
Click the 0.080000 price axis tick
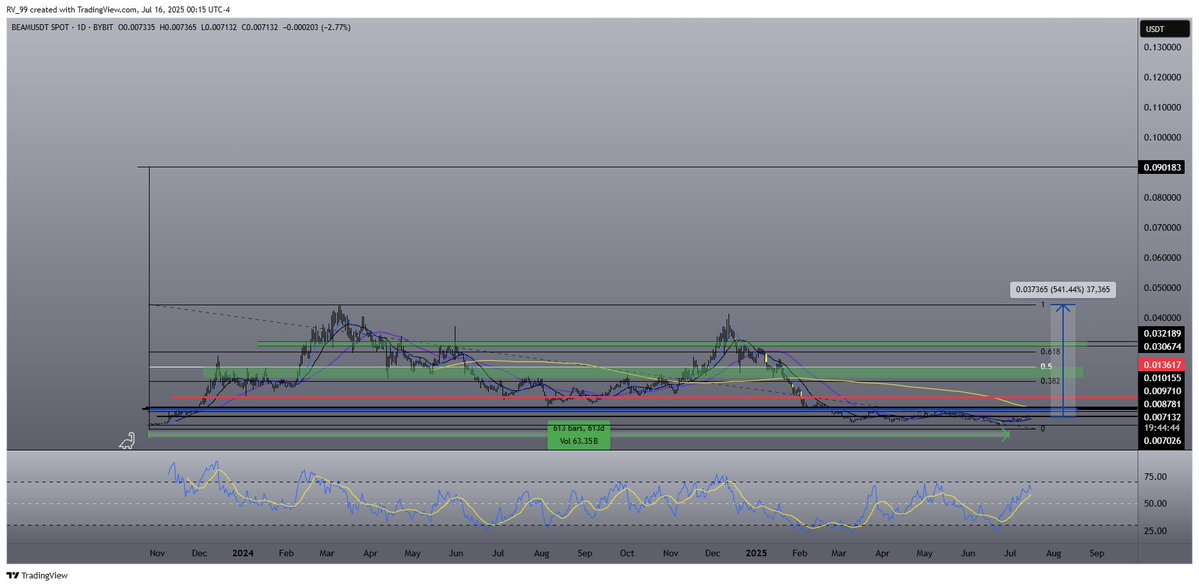[1160, 197]
